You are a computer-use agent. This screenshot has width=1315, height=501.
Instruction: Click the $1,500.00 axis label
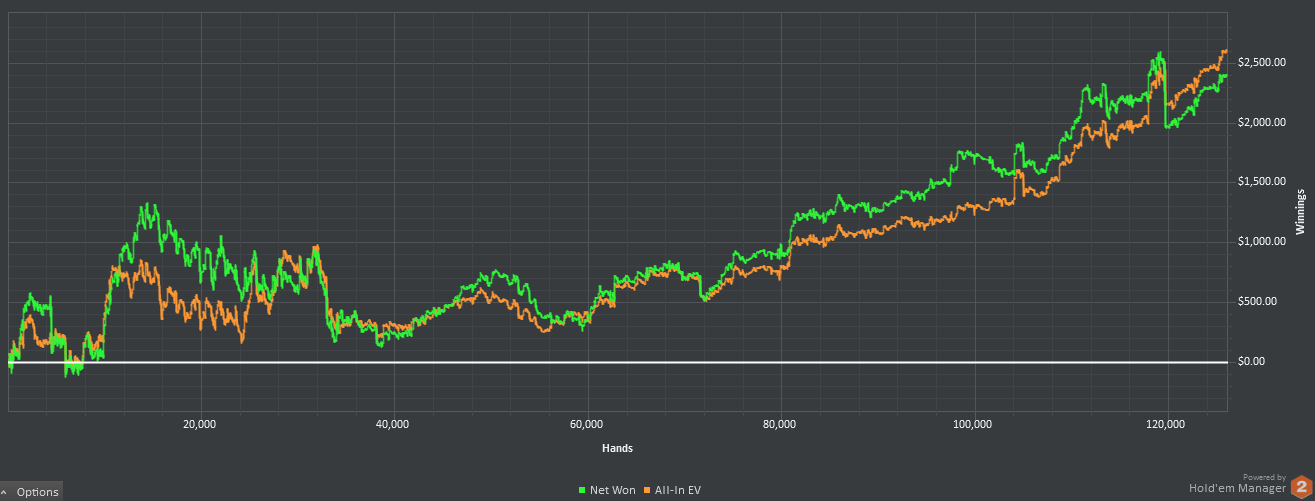click(1260, 182)
